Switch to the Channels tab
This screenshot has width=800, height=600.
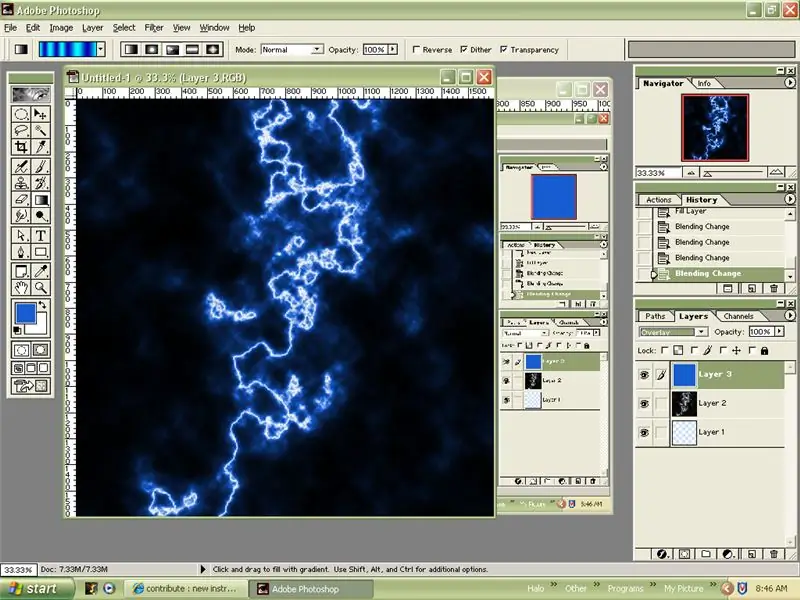tap(738, 316)
